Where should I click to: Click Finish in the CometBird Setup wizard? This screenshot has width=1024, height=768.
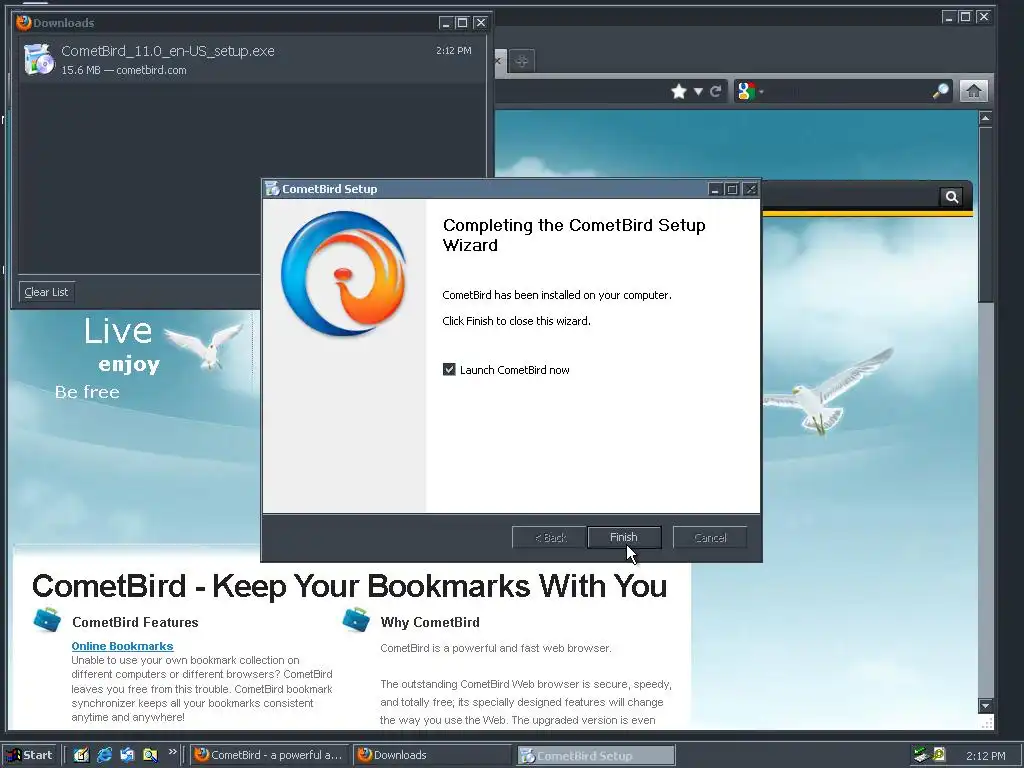pyautogui.click(x=624, y=537)
